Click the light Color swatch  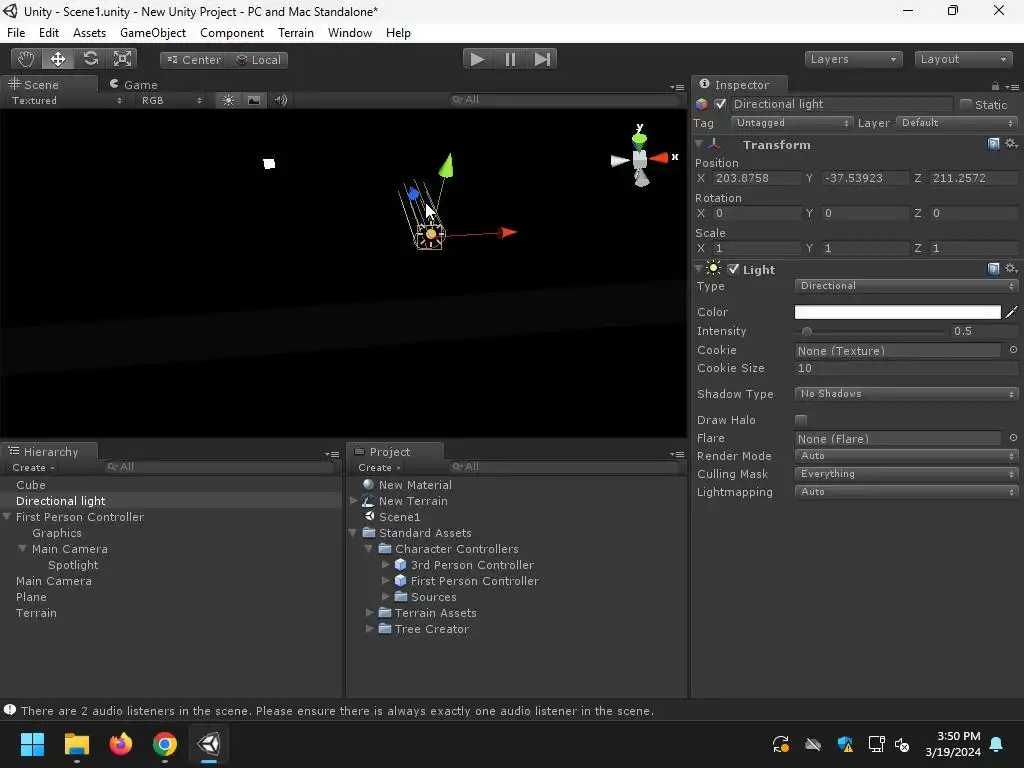pos(897,312)
